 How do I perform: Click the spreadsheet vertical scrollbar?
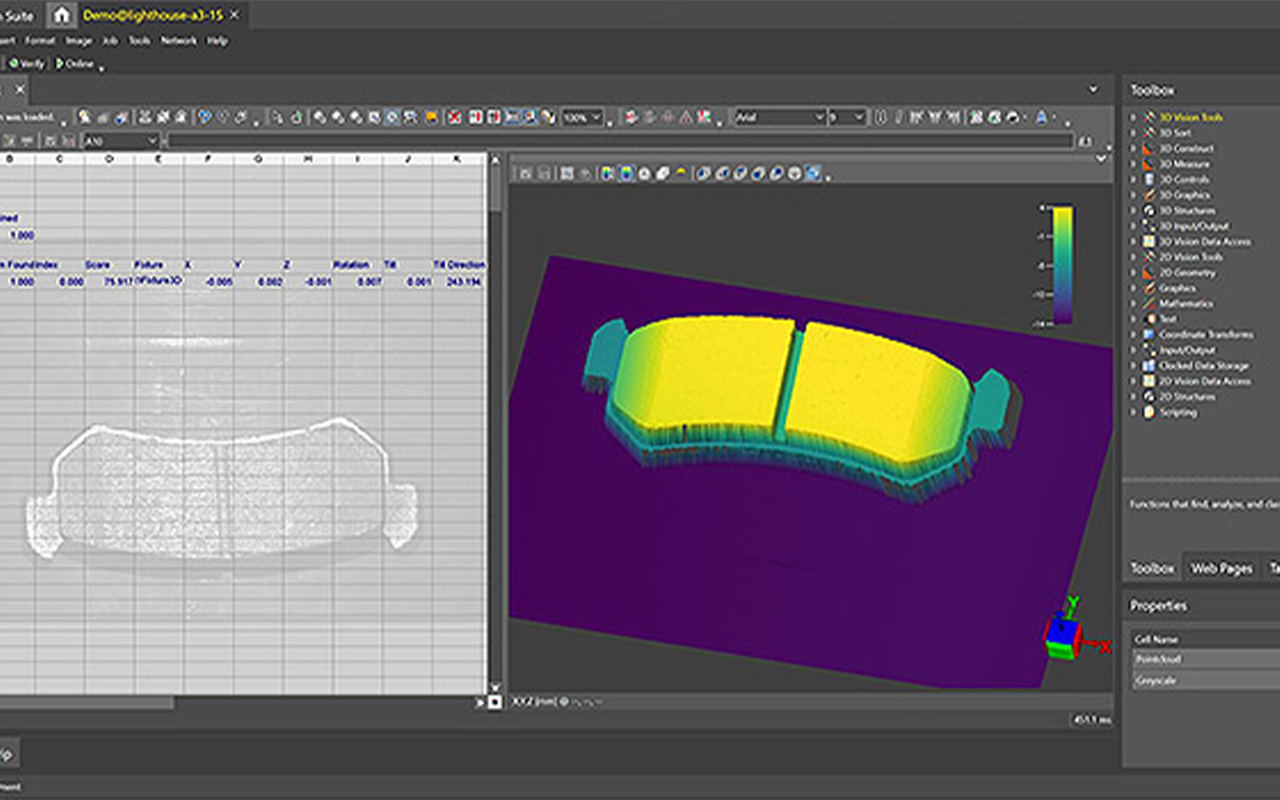click(495, 420)
